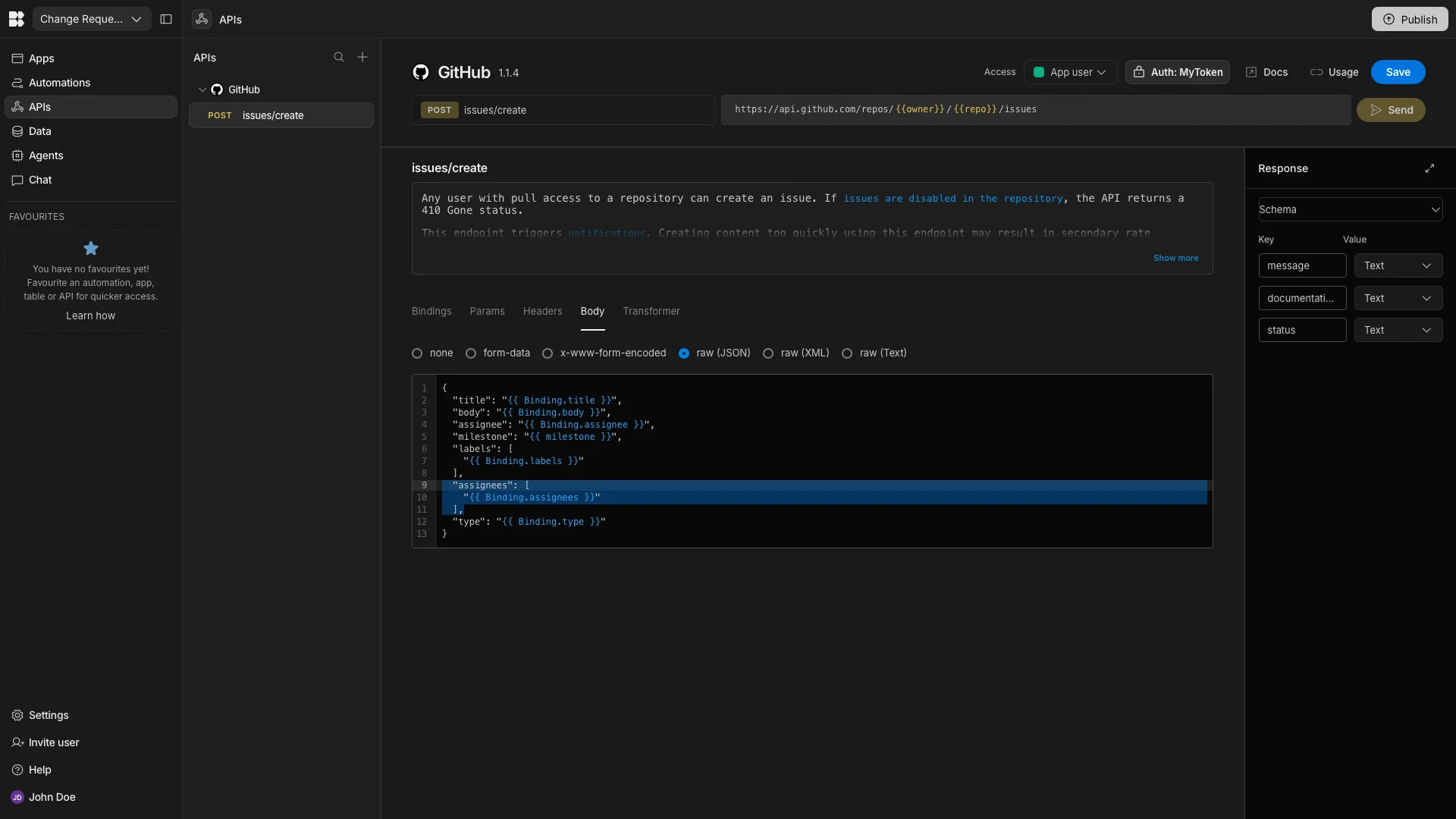
Task: Select the none body type radio
Action: [x=417, y=353]
